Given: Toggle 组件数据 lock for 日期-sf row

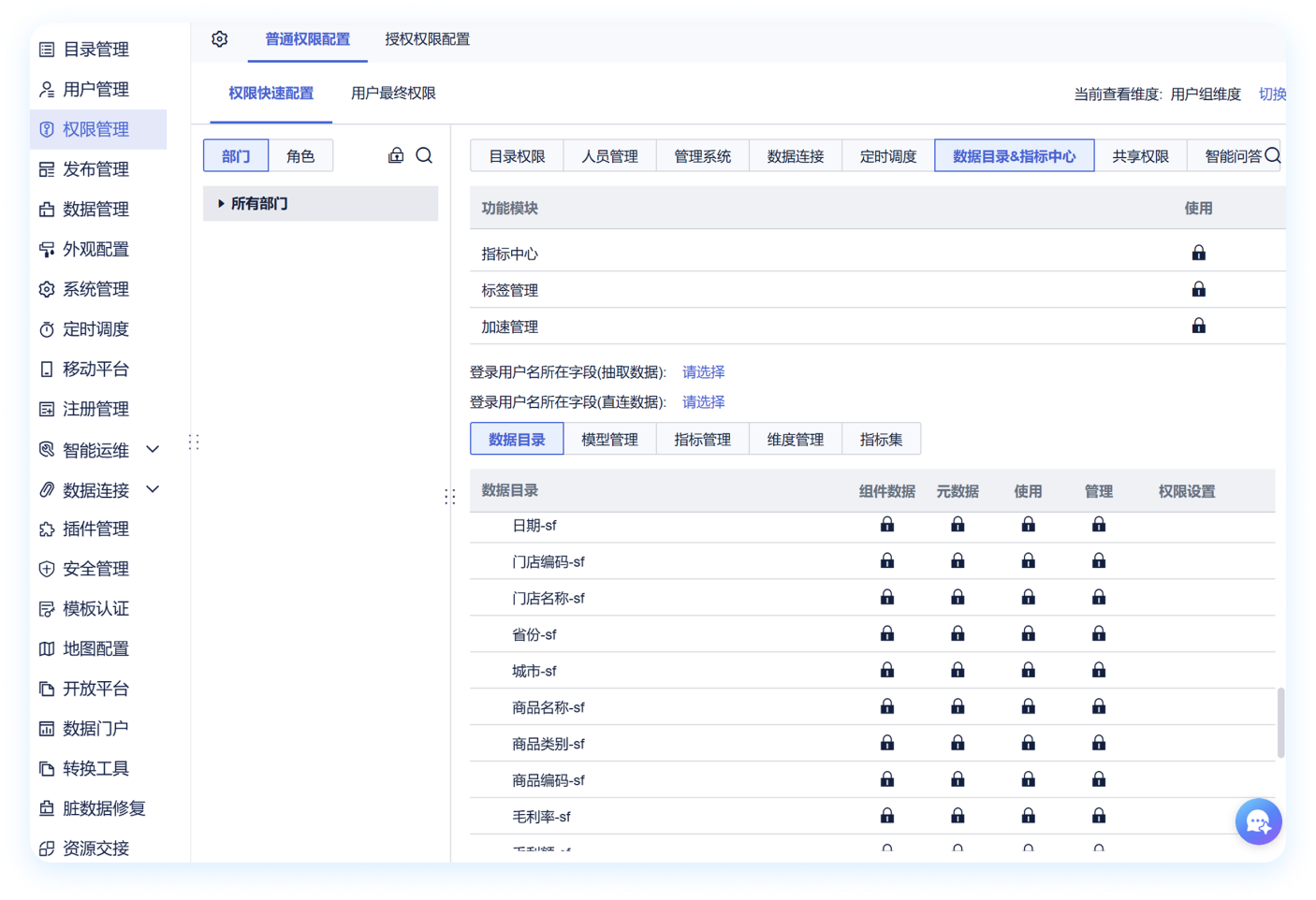Looking at the screenshot, I should pos(886,526).
